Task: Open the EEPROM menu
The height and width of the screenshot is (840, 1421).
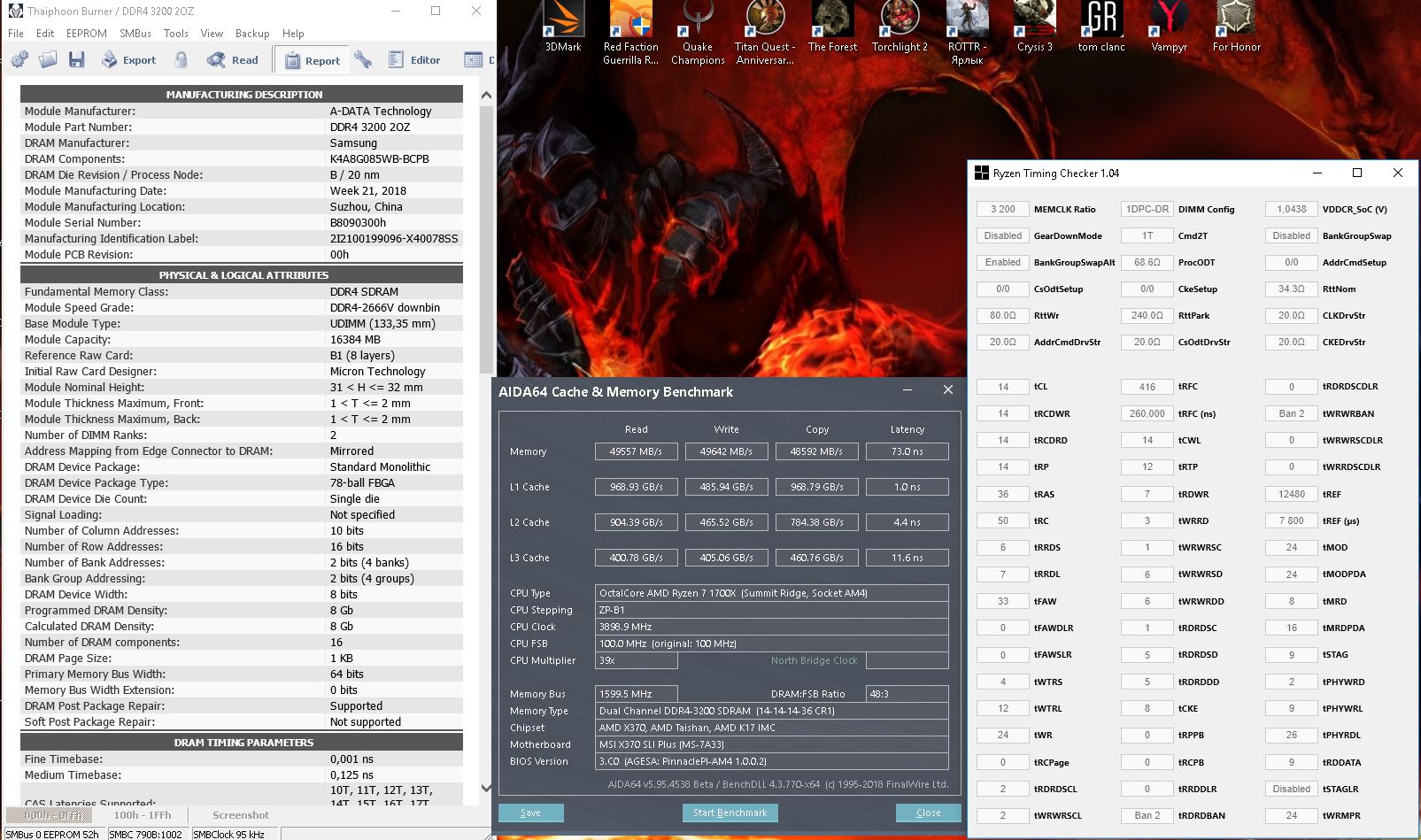Action: point(87,34)
